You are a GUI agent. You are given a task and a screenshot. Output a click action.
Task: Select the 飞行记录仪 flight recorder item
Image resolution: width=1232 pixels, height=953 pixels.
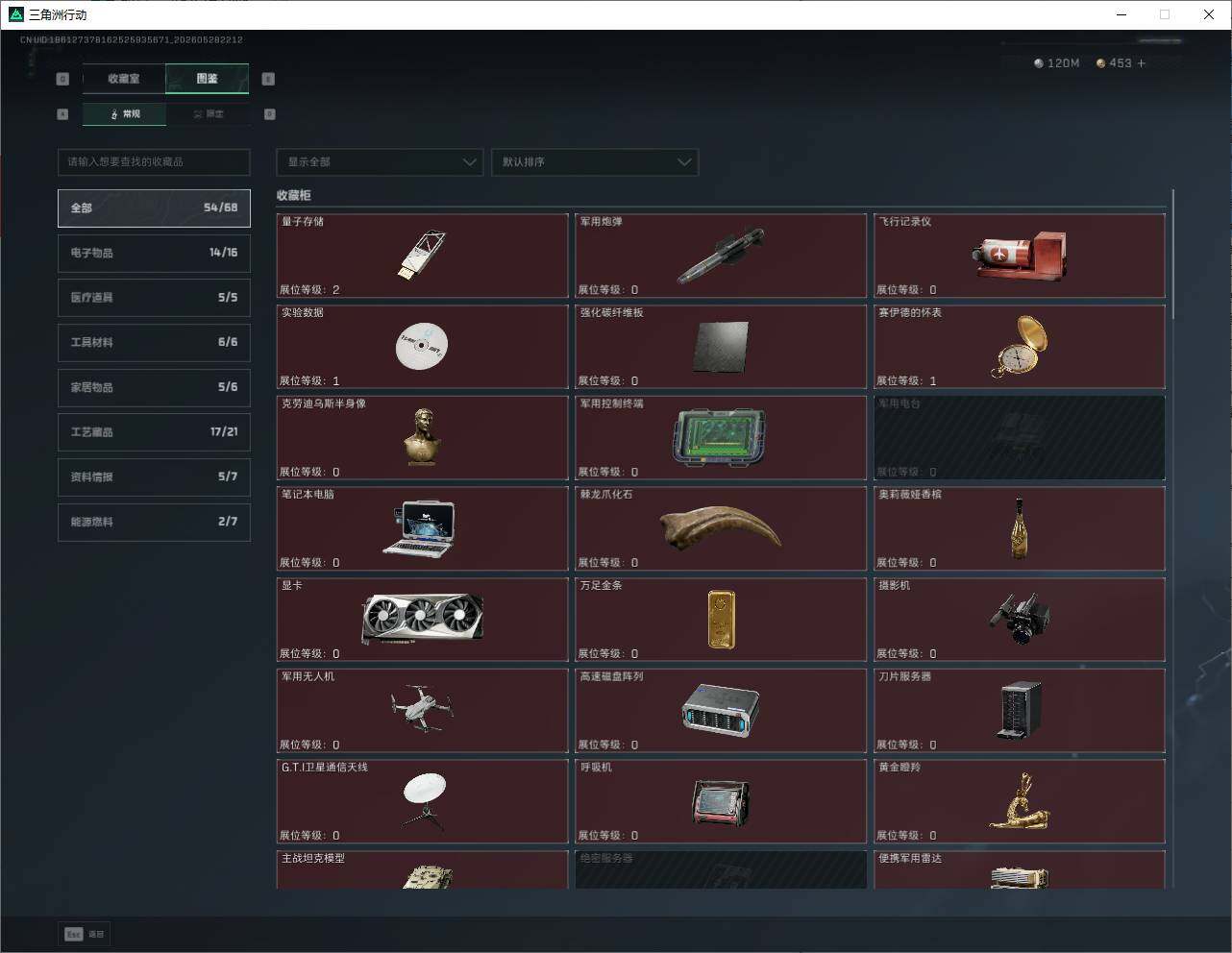[x=1020, y=256]
